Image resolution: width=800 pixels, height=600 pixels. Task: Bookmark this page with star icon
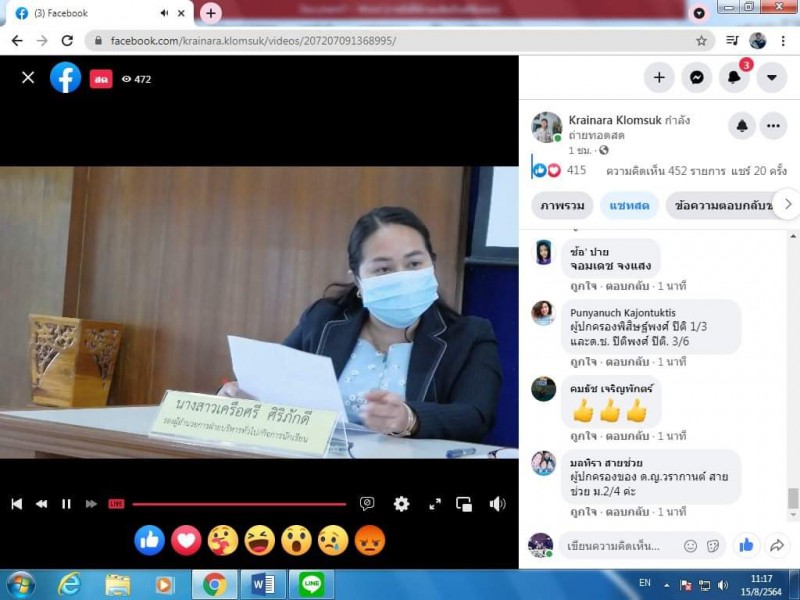click(x=702, y=41)
